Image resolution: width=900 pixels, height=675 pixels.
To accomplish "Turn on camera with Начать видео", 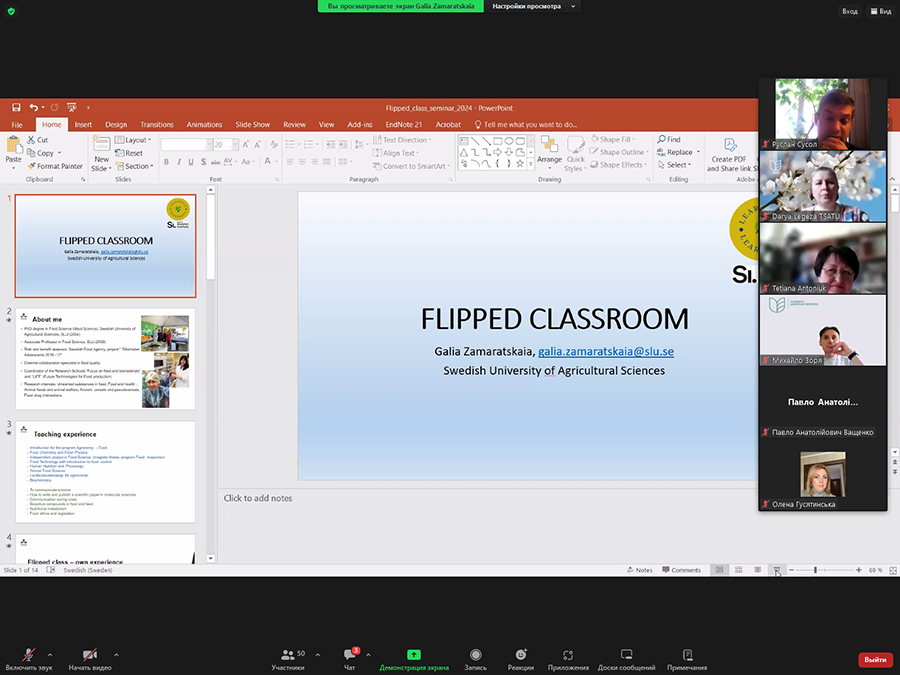I will (90, 659).
